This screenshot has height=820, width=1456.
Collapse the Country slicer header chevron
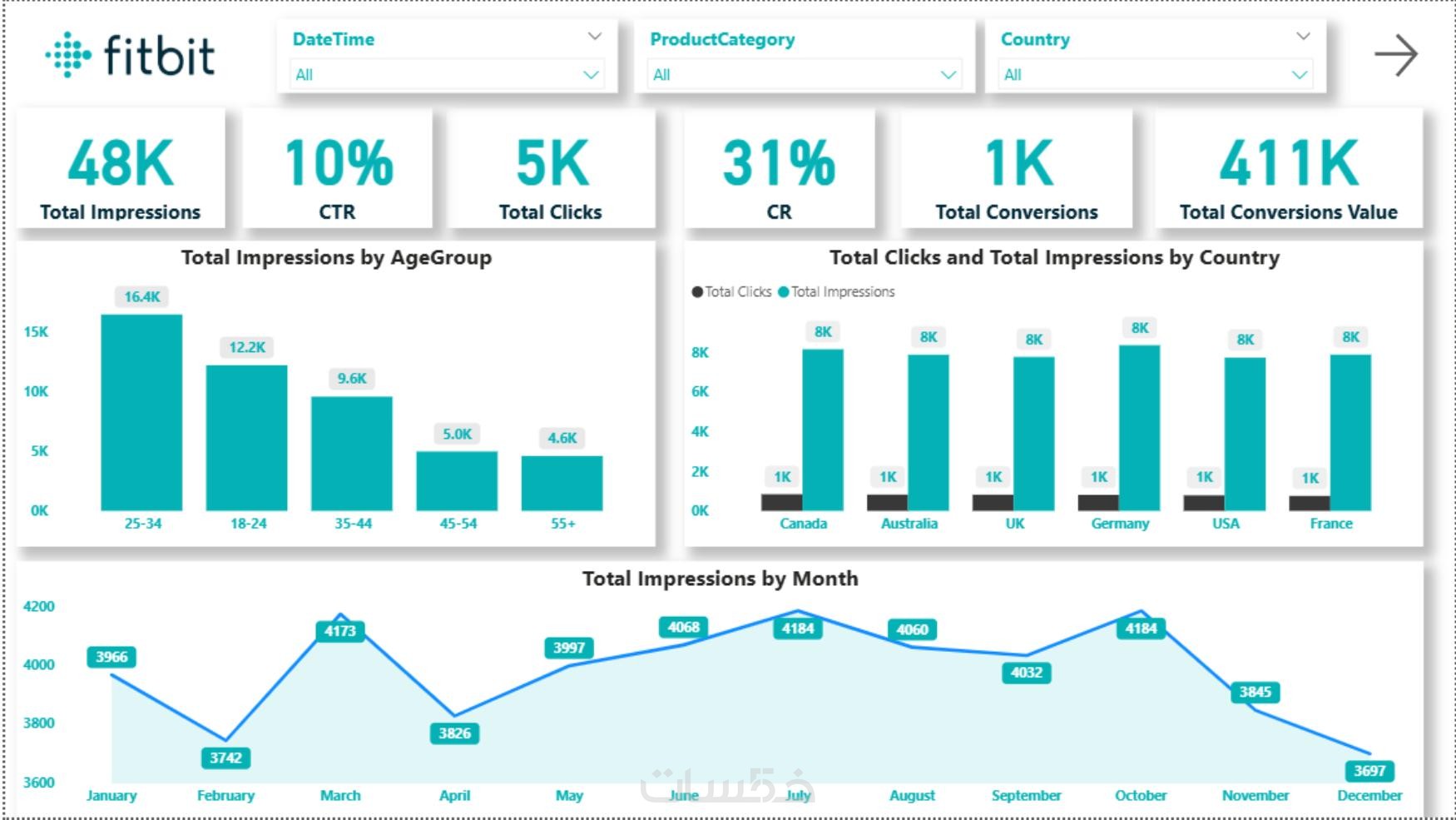point(1303,37)
